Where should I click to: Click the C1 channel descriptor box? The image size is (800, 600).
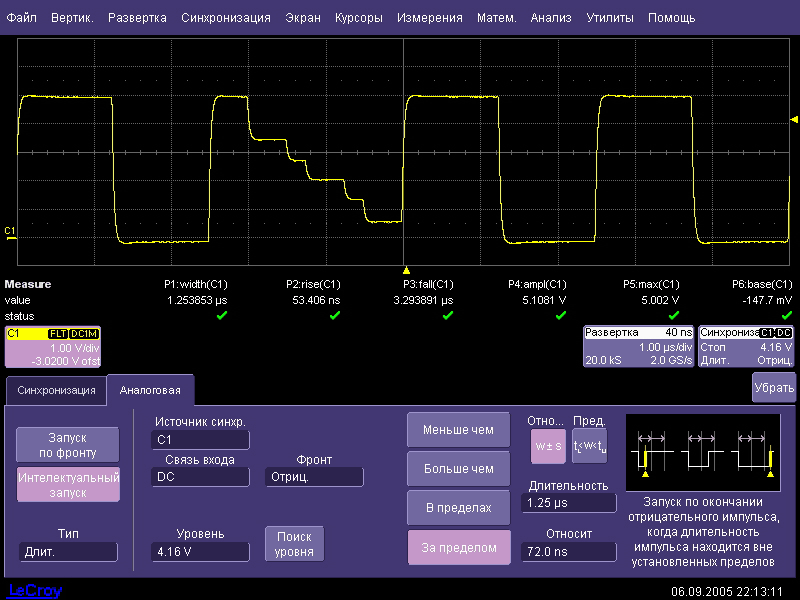pos(52,346)
